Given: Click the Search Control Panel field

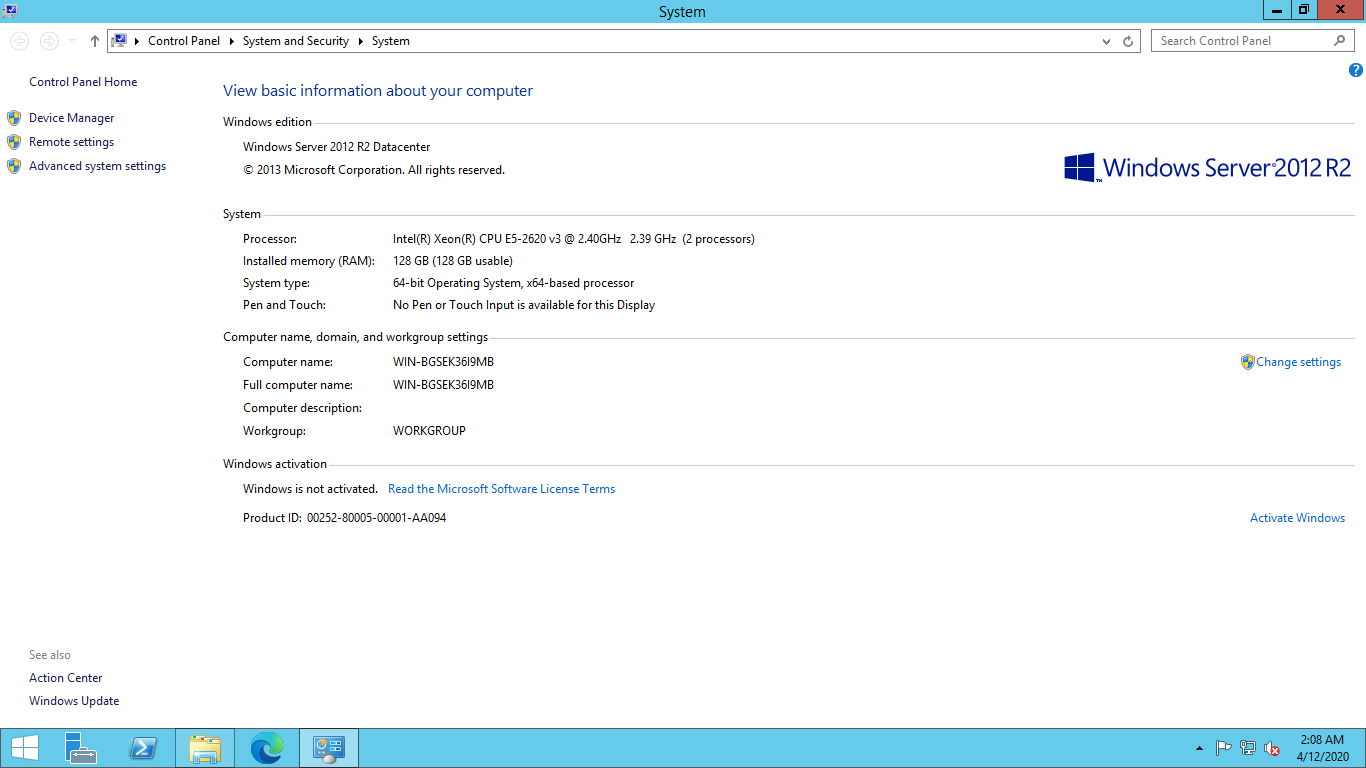Looking at the screenshot, I should (1244, 41).
